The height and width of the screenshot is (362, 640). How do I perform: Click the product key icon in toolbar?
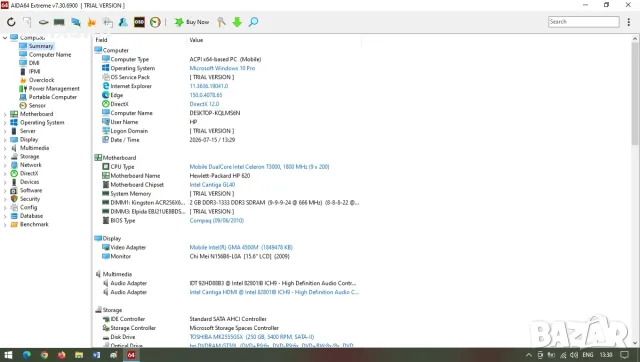[221, 22]
